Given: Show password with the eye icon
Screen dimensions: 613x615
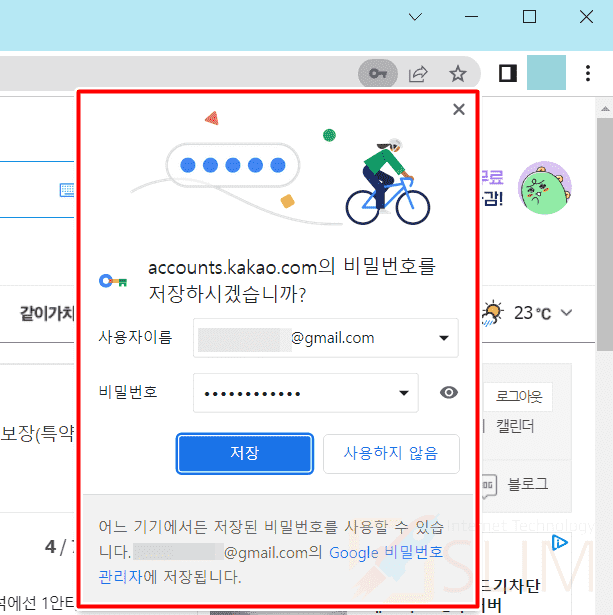Looking at the screenshot, I should [x=449, y=393].
